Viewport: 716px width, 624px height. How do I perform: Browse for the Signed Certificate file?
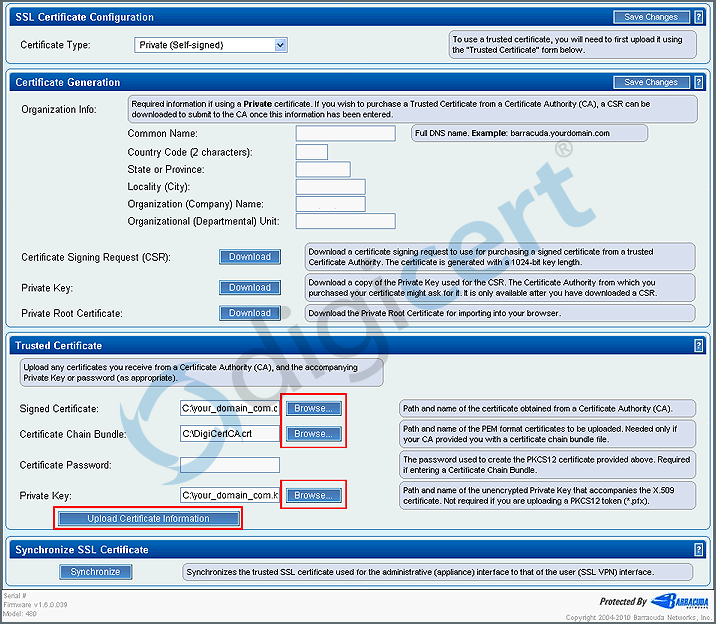[x=313, y=408]
